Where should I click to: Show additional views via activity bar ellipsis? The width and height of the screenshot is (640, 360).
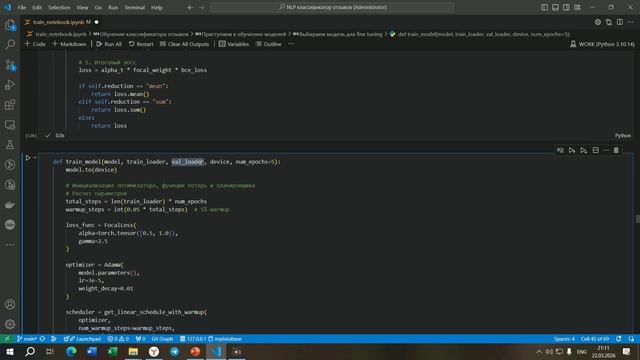tap(10, 244)
